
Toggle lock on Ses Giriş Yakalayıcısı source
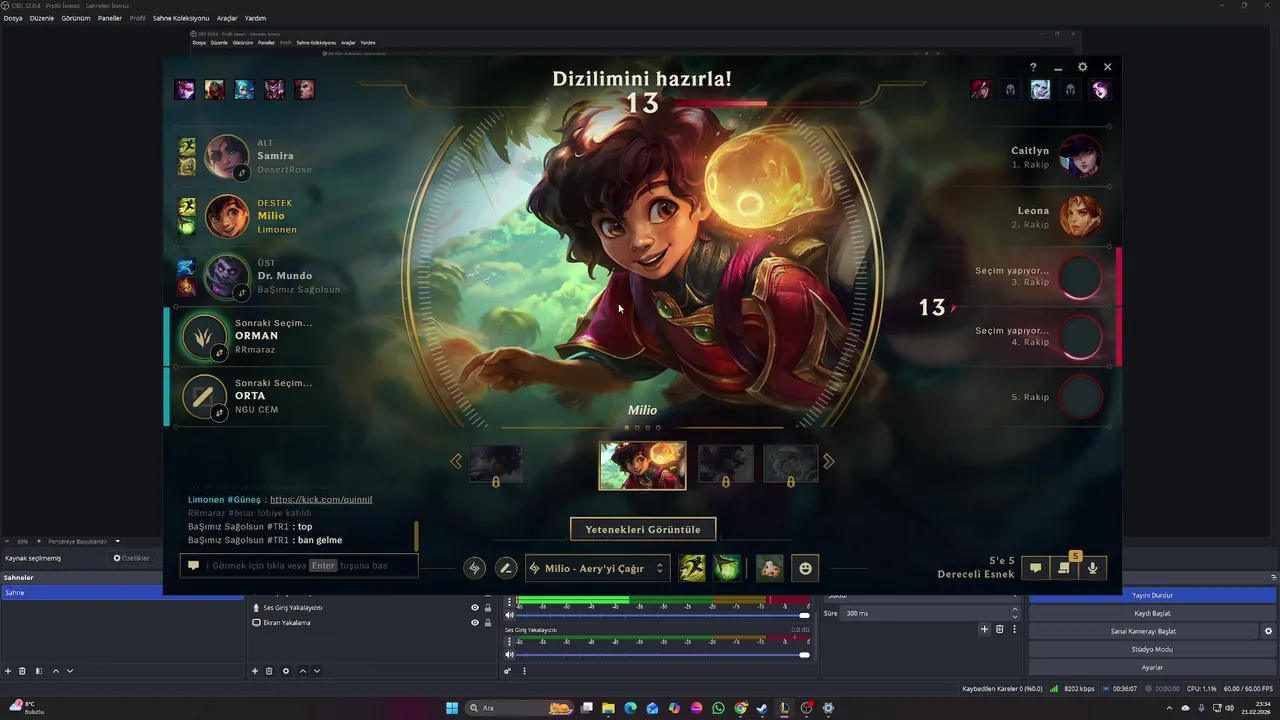click(488, 607)
